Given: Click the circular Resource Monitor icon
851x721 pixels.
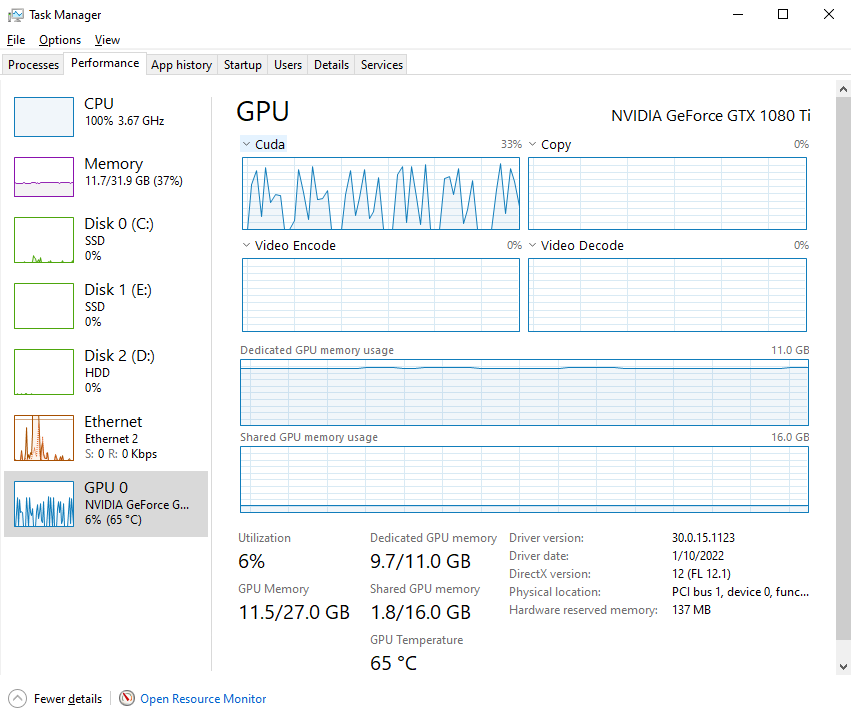Looking at the screenshot, I should 126,698.
